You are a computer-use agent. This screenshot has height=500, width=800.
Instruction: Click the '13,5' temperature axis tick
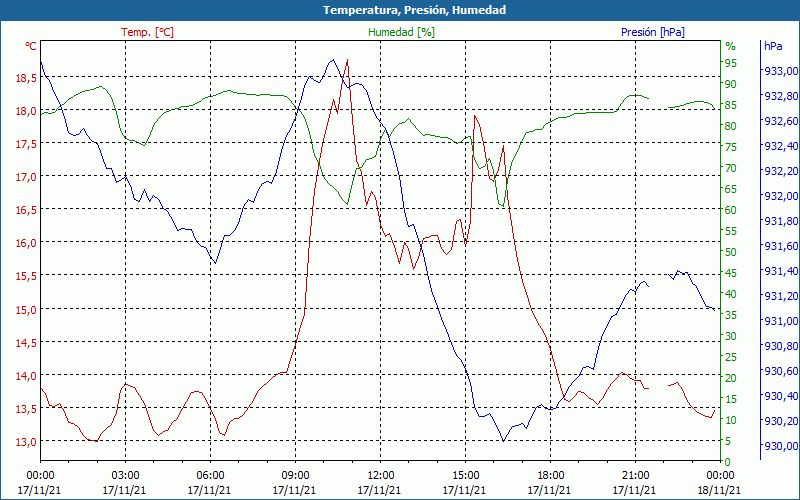(x=28, y=409)
